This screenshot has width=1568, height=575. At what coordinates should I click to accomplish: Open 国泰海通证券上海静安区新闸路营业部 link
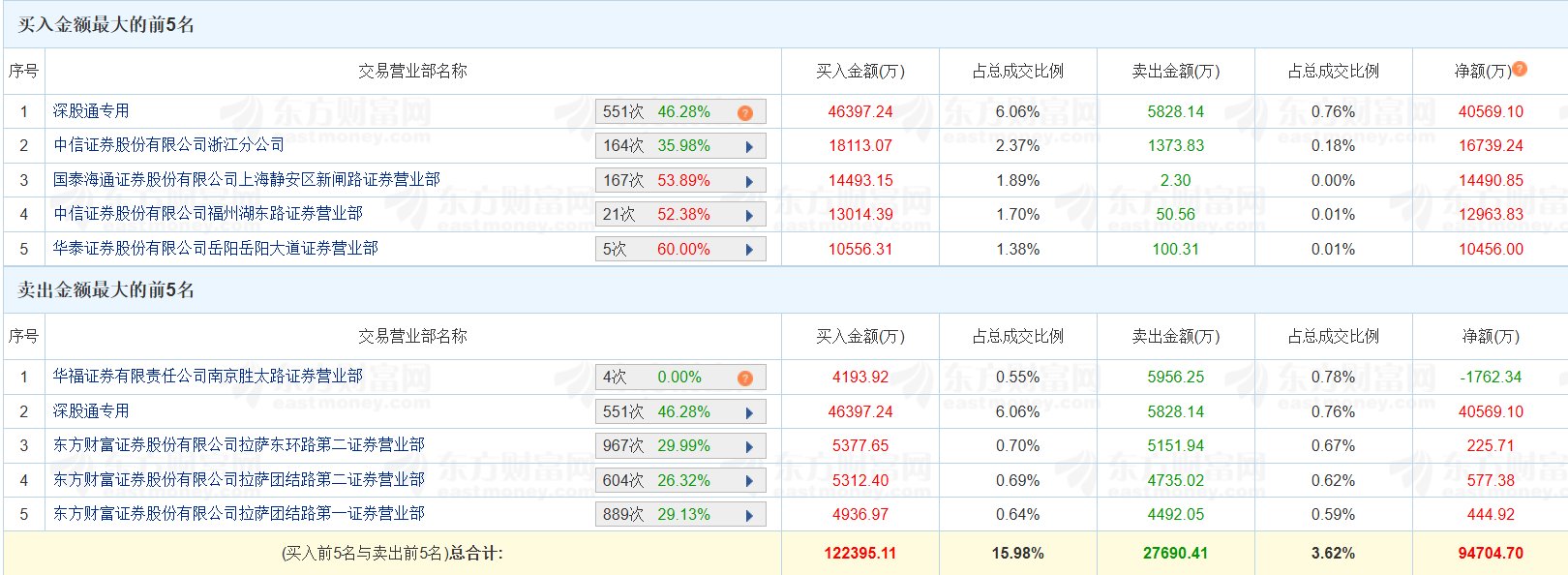(x=246, y=180)
